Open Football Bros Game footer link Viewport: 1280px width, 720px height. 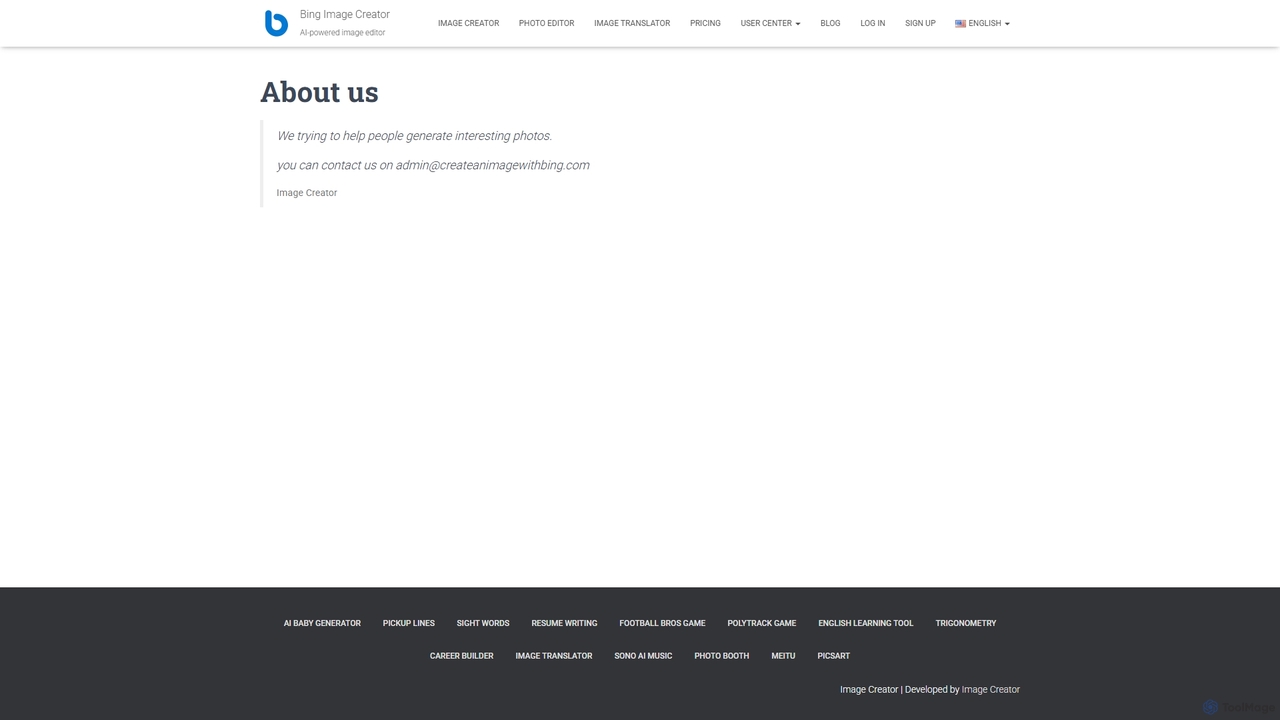coord(662,623)
